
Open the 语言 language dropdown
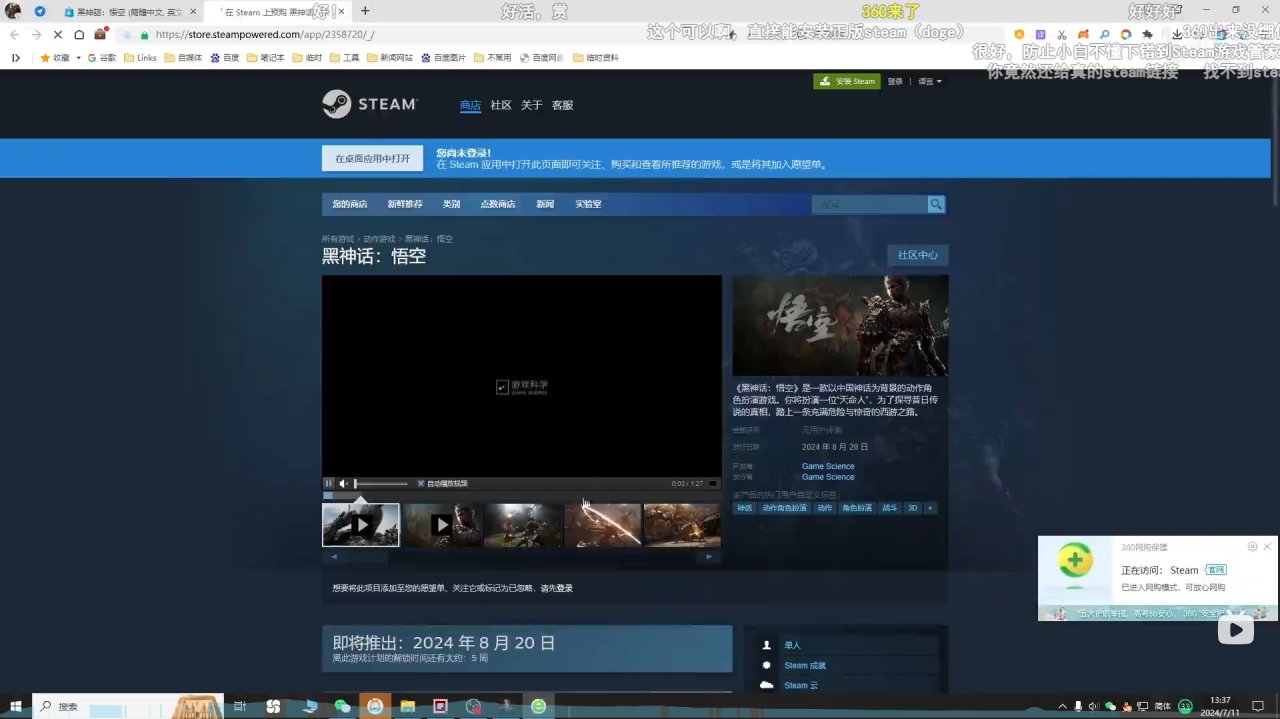(x=930, y=81)
